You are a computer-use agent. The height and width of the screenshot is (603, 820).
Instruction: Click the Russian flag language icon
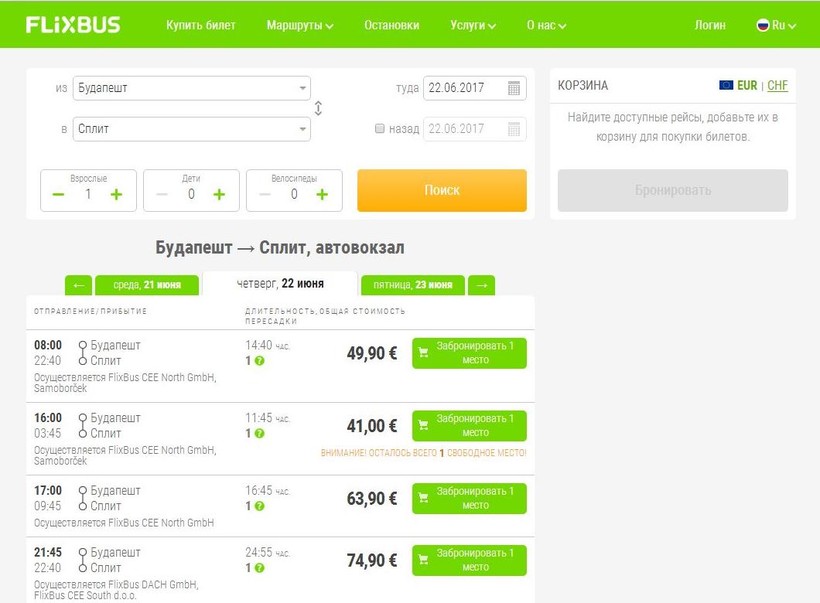[763, 25]
